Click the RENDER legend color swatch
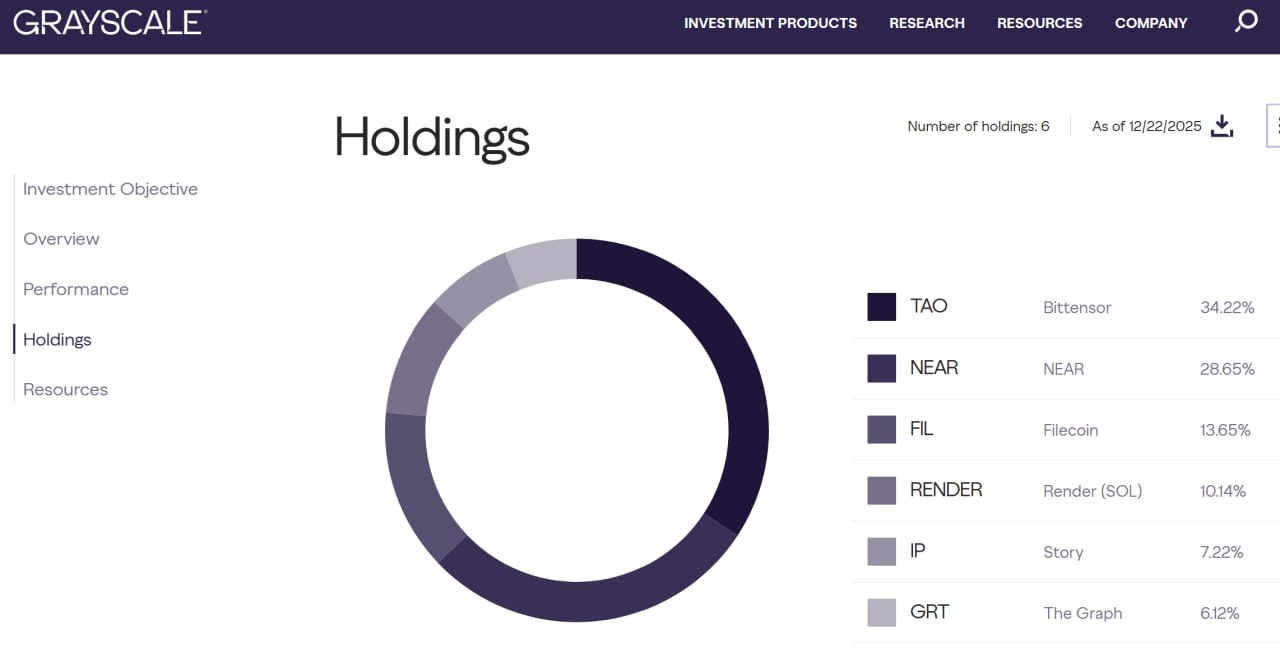Viewport: 1280px width, 662px height. point(881,490)
